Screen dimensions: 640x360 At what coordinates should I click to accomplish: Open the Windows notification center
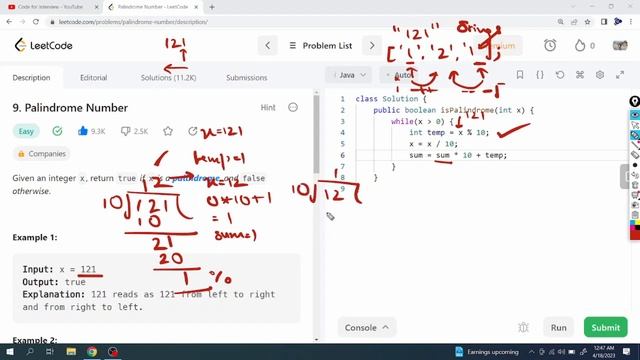click(x=627, y=351)
